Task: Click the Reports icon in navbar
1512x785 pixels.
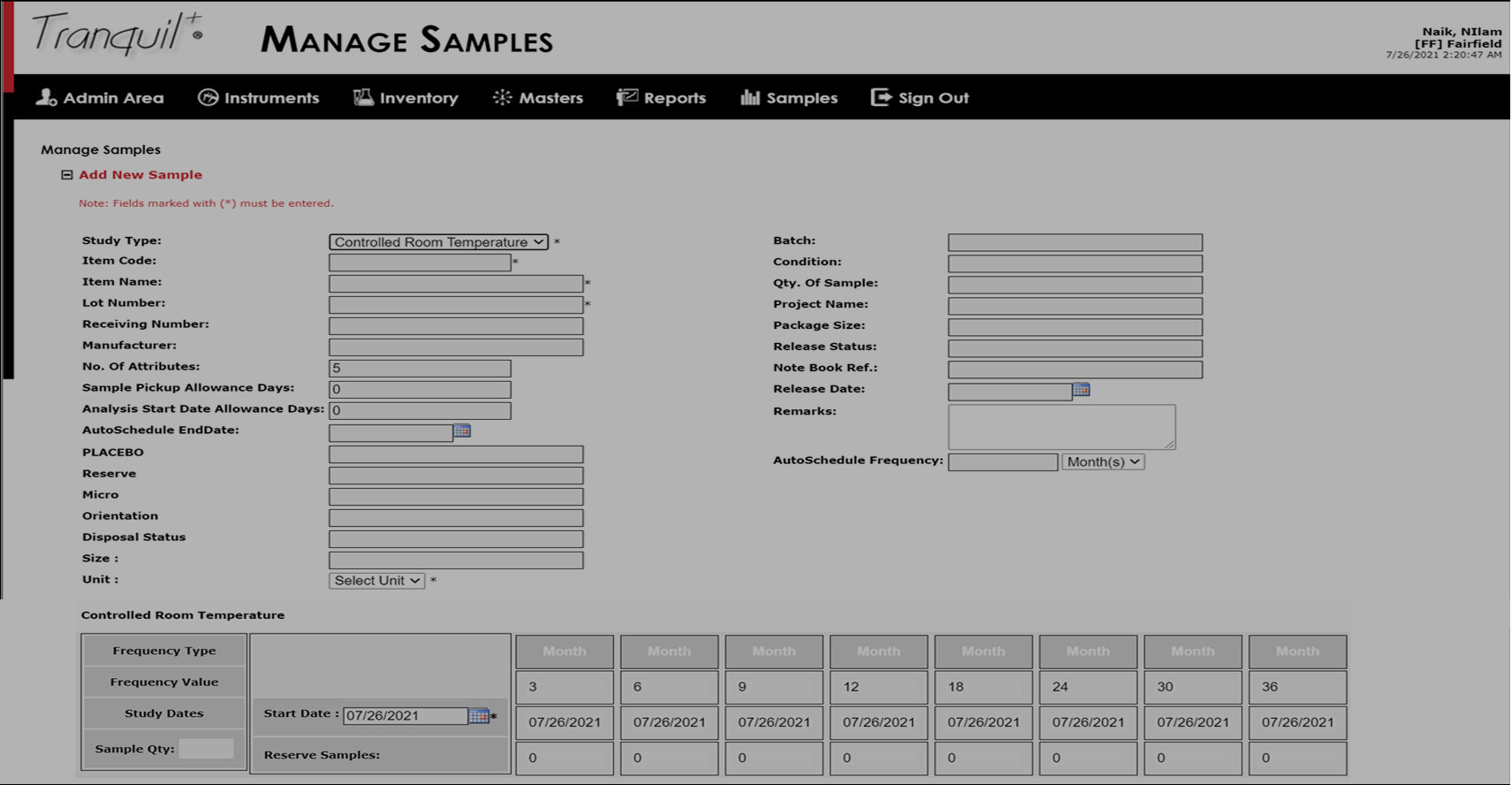Action: [627, 97]
